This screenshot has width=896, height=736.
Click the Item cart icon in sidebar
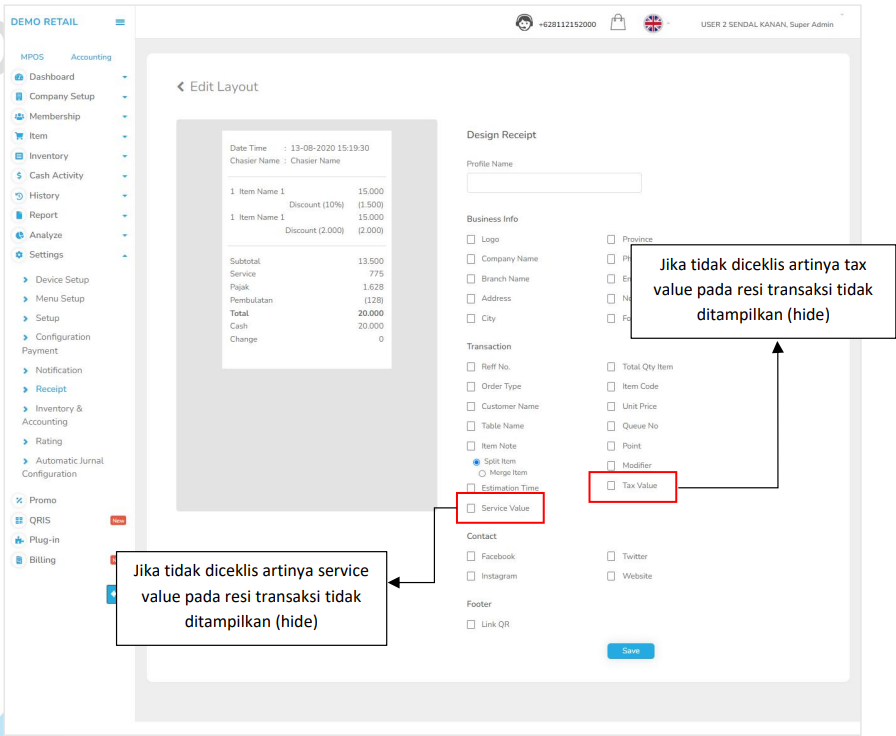click(x=19, y=136)
